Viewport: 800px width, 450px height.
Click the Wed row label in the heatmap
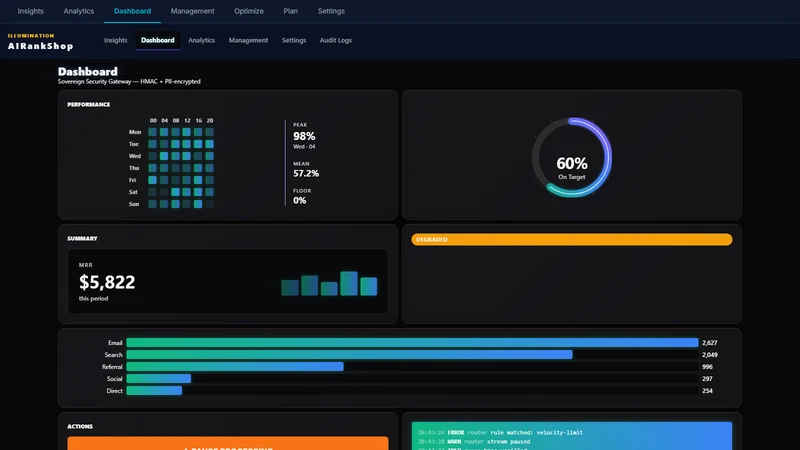pos(135,156)
